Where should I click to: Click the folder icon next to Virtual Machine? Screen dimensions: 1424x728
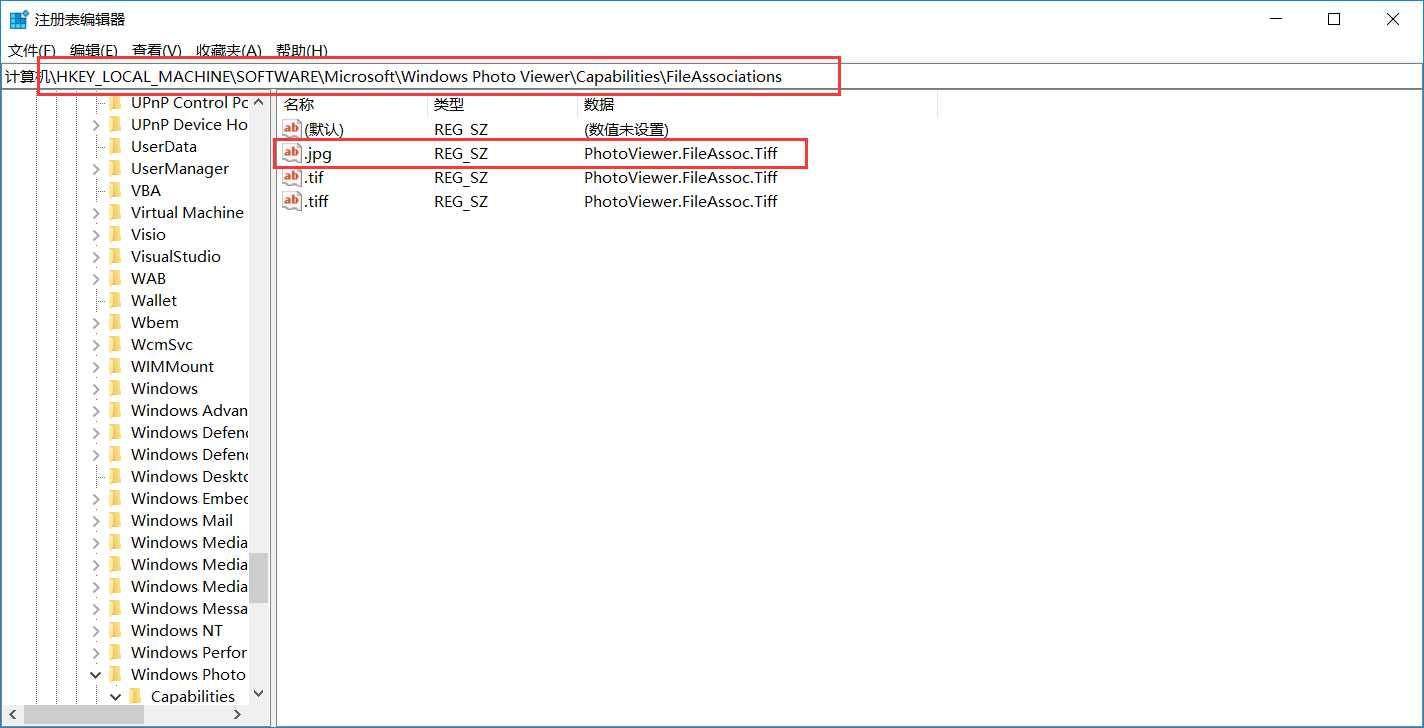(115, 212)
